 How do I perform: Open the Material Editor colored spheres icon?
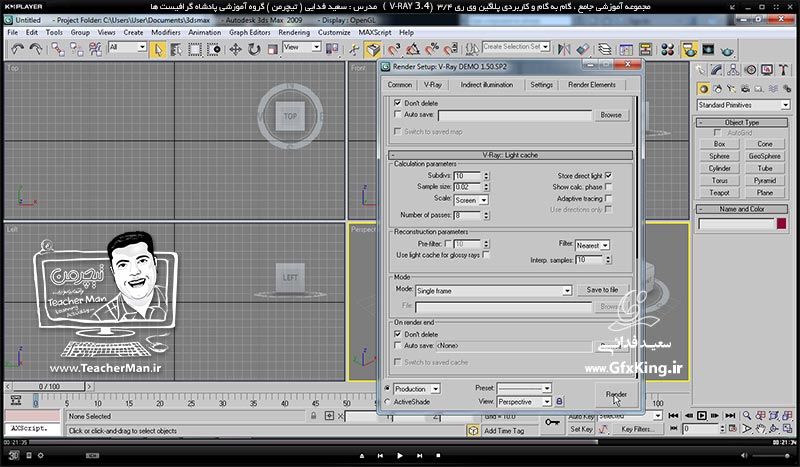click(x=667, y=49)
